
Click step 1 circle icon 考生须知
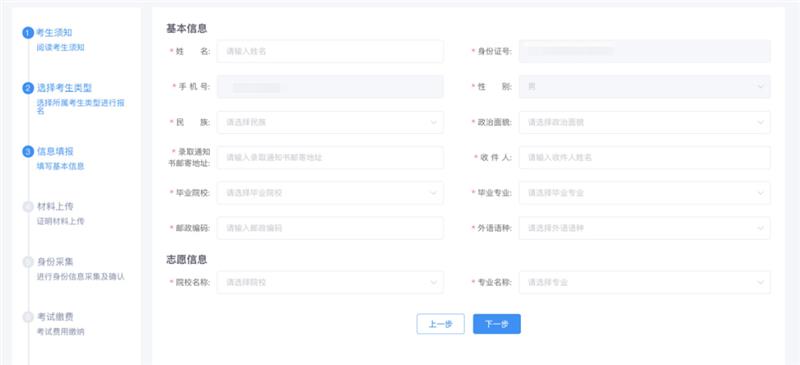pyautogui.click(x=28, y=33)
